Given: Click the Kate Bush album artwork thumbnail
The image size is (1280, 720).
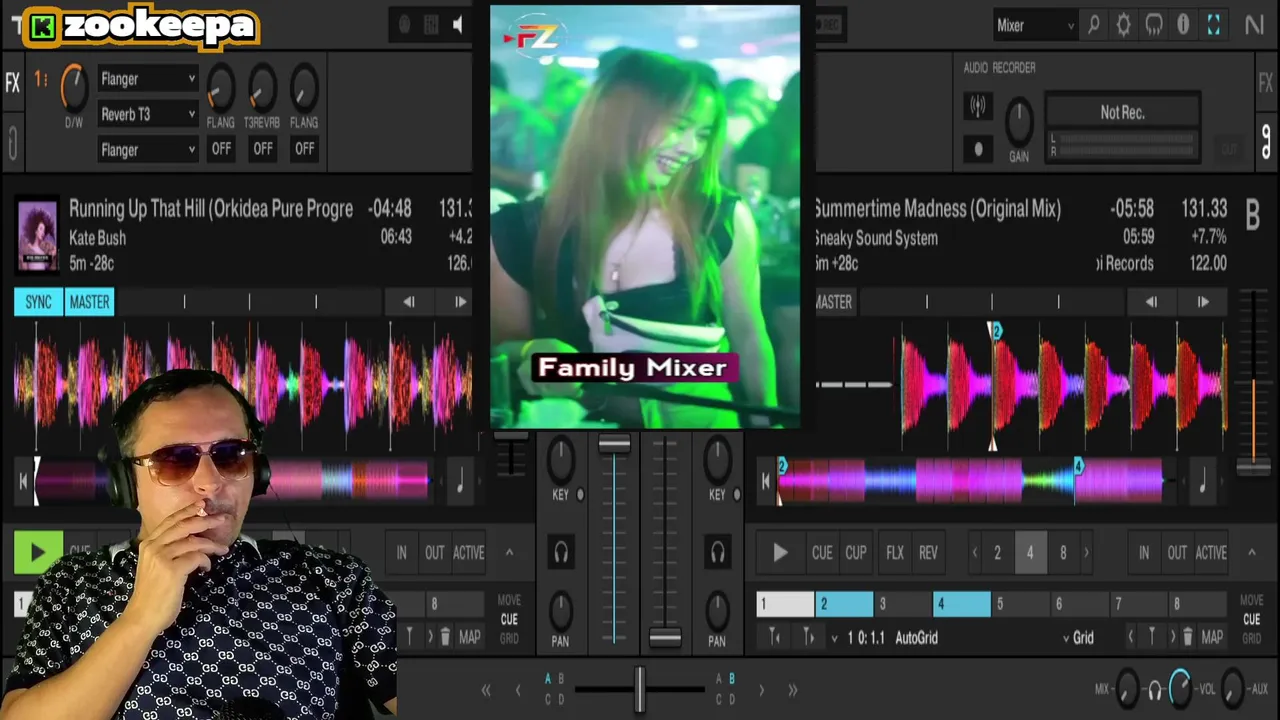Looking at the screenshot, I should point(38,236).
